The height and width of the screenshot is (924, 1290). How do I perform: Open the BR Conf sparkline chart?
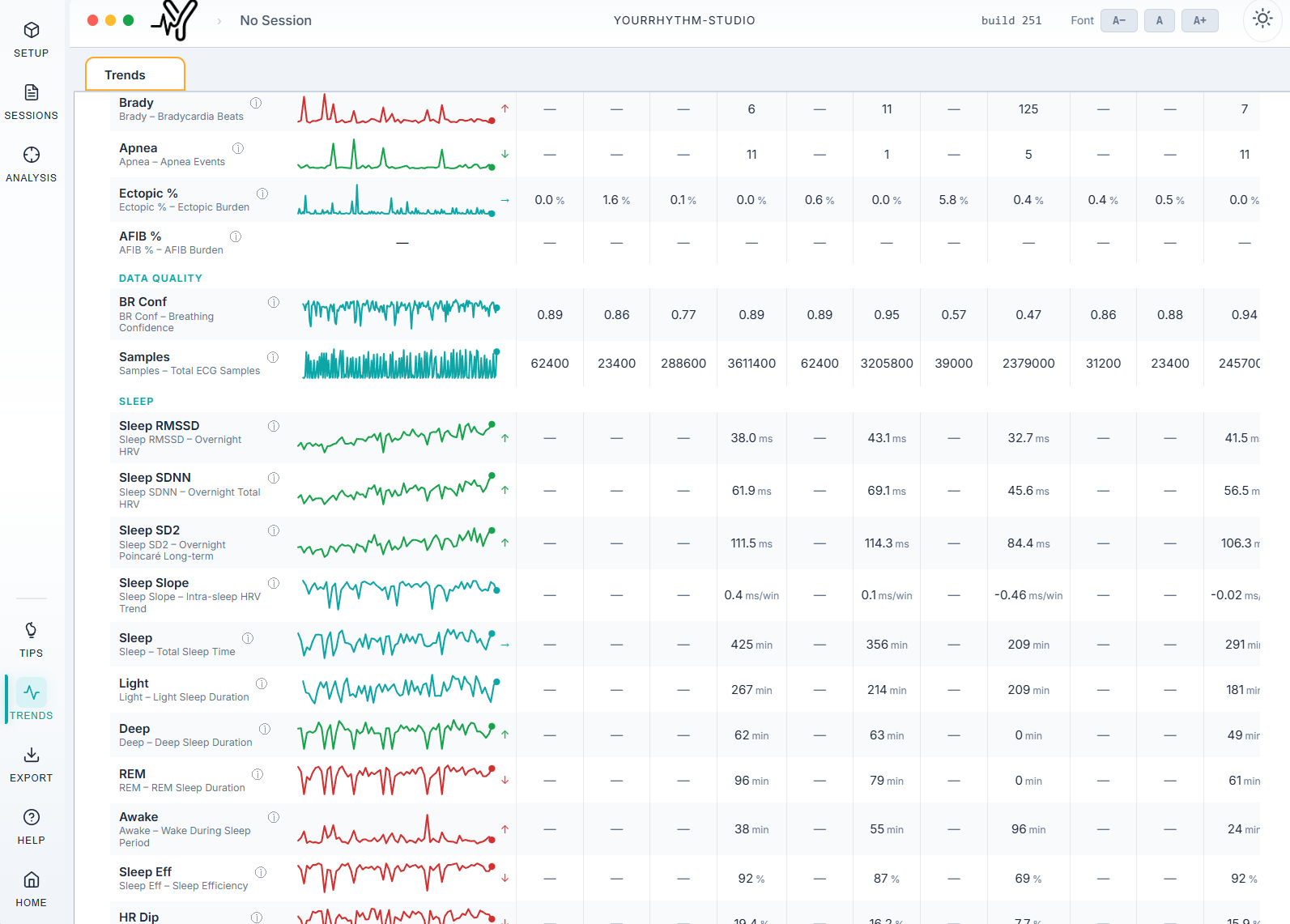(400, 313)
